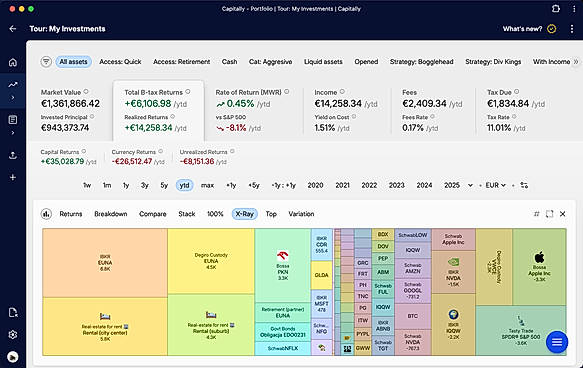Click the hash grid icon in chart header
Viewport: 583px width, 368px height.
[536, 214]
